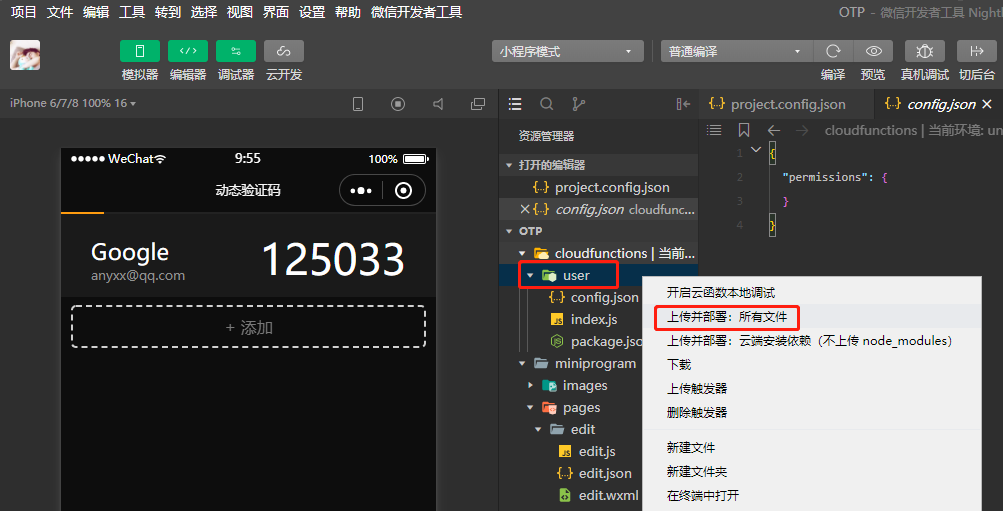Collapse the sidebar panel icon
1003x511 pixels.
(683, 104)
